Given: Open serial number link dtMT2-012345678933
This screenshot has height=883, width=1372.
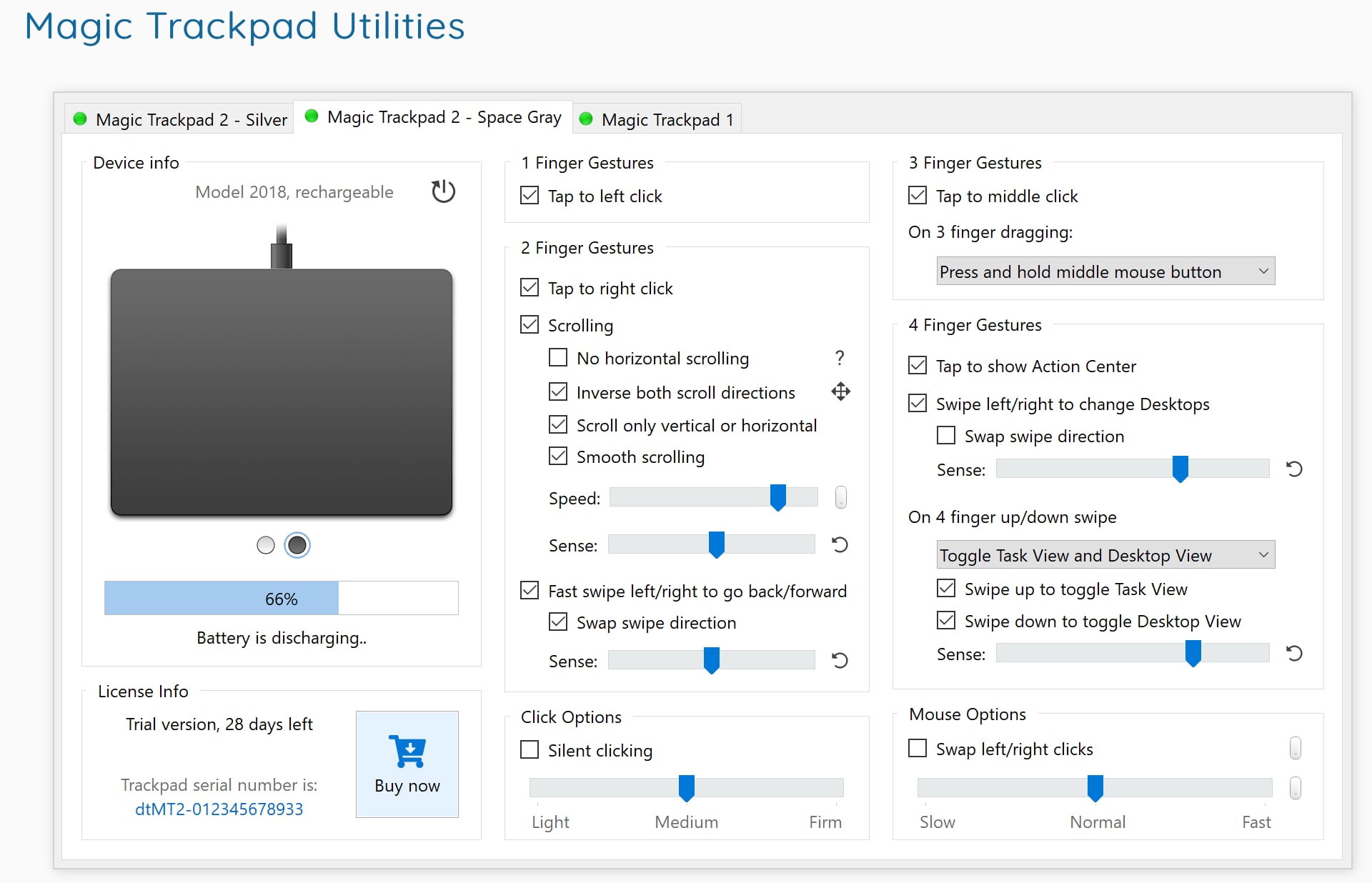Looking at the screenshot, I should 219,809.
